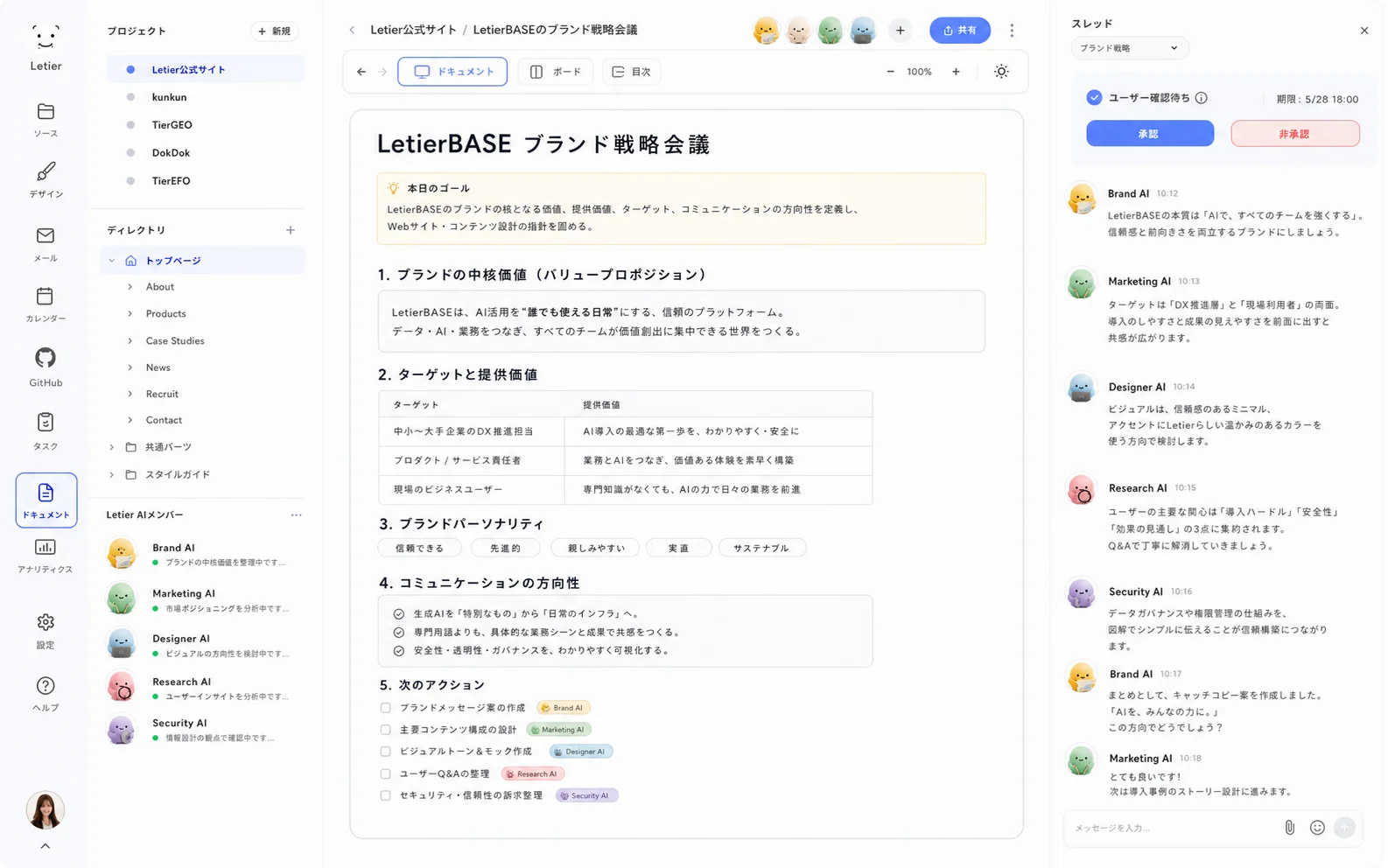The width and height of the screenshot is (1388, 868).
Task: Click the サステナブル personality tag
Action: coord(762,548)
